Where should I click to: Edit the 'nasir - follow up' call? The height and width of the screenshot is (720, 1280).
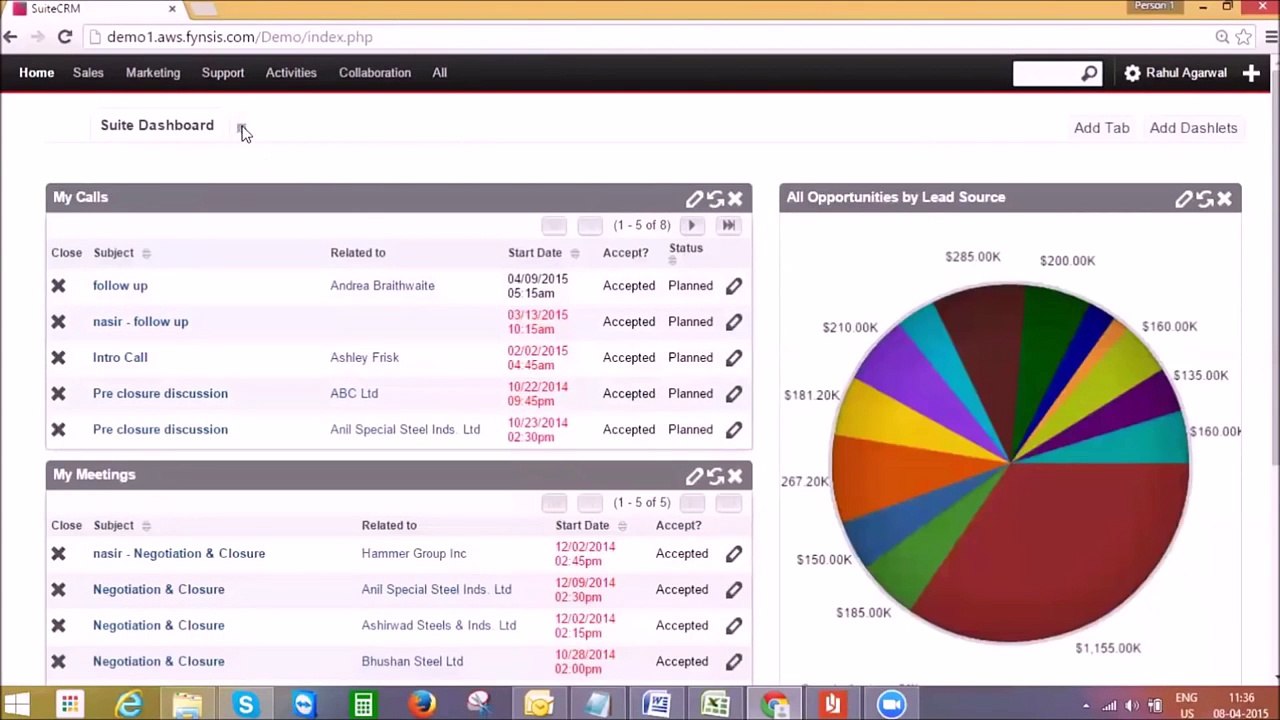pos(734,322)
